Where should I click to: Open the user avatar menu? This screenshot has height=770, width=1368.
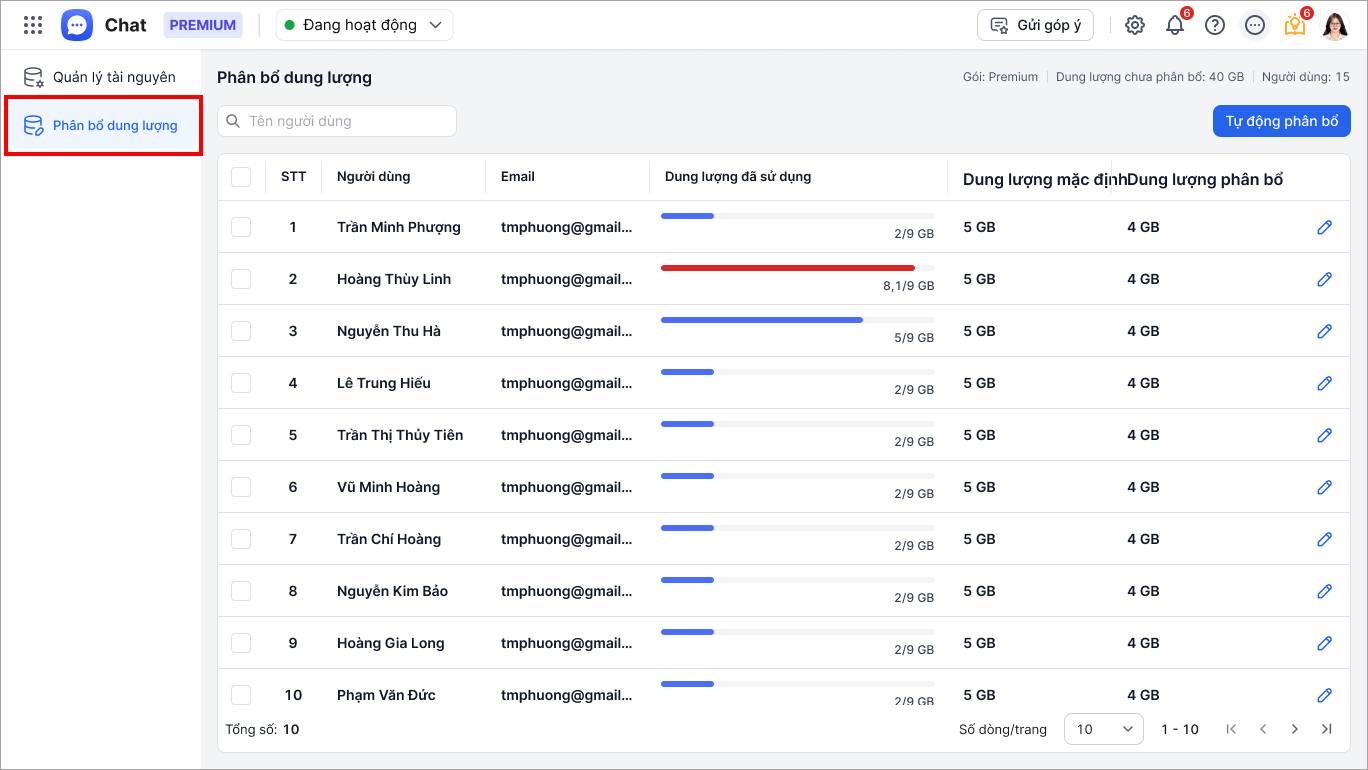[x=1335, y=25]
